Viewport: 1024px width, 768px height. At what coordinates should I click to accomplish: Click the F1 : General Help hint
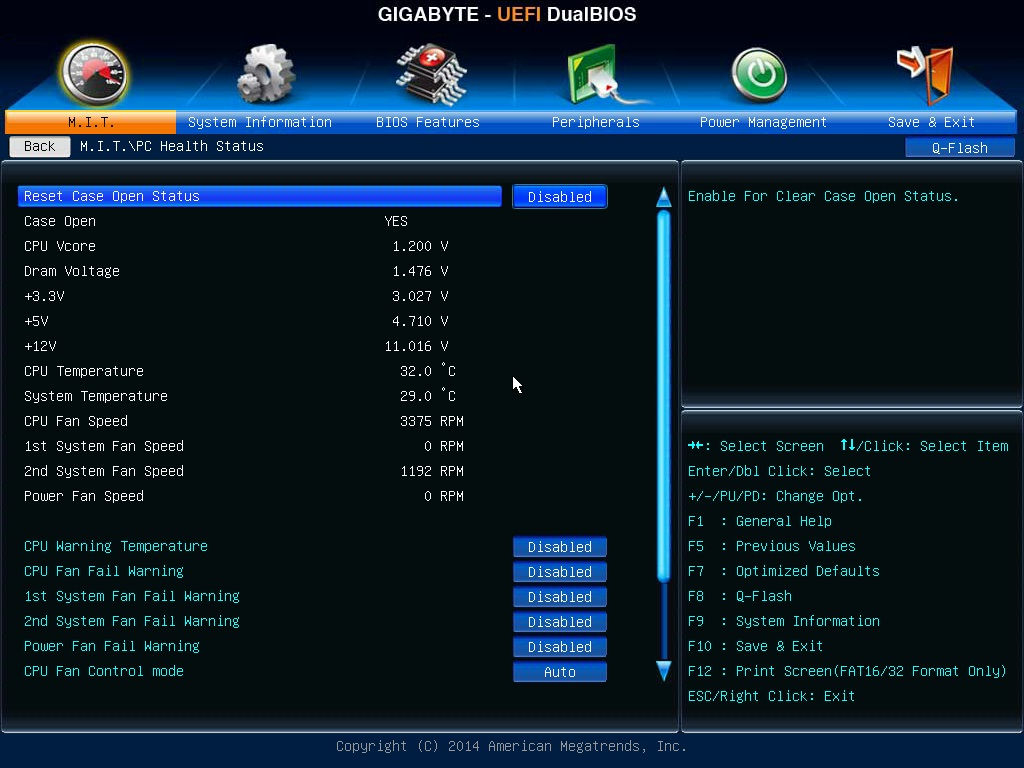[760, 521]
